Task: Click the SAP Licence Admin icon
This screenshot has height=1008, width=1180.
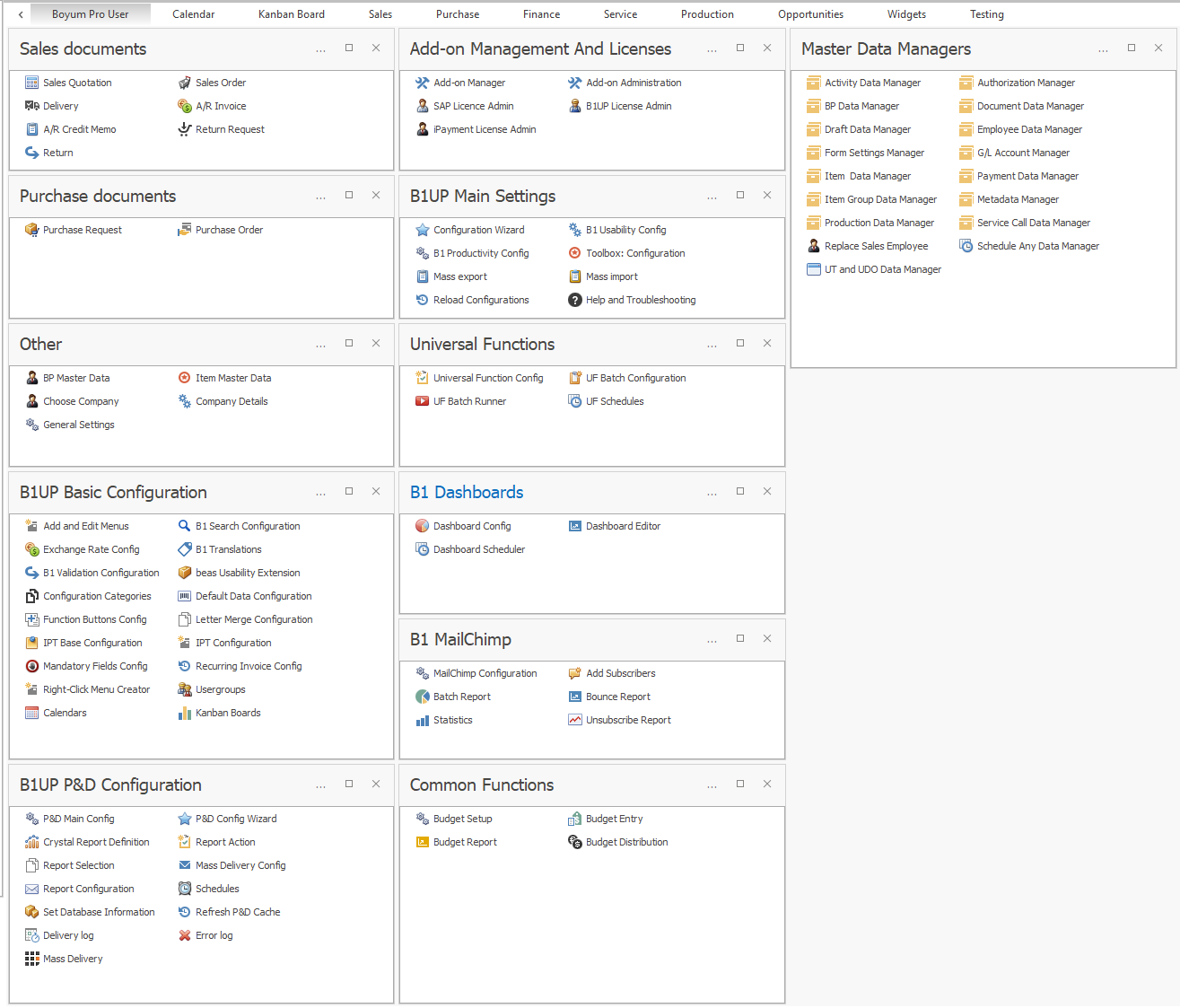Action: (423, 106)
